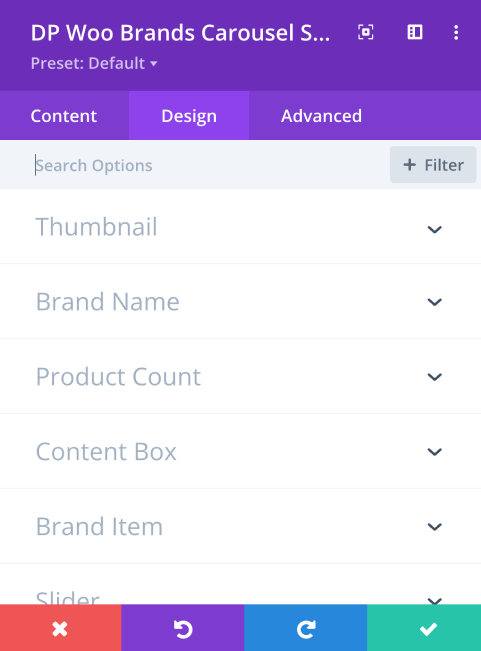Select the Design tab
The width and height of the screenshot is (481, 651).
[x=189, y=116]
